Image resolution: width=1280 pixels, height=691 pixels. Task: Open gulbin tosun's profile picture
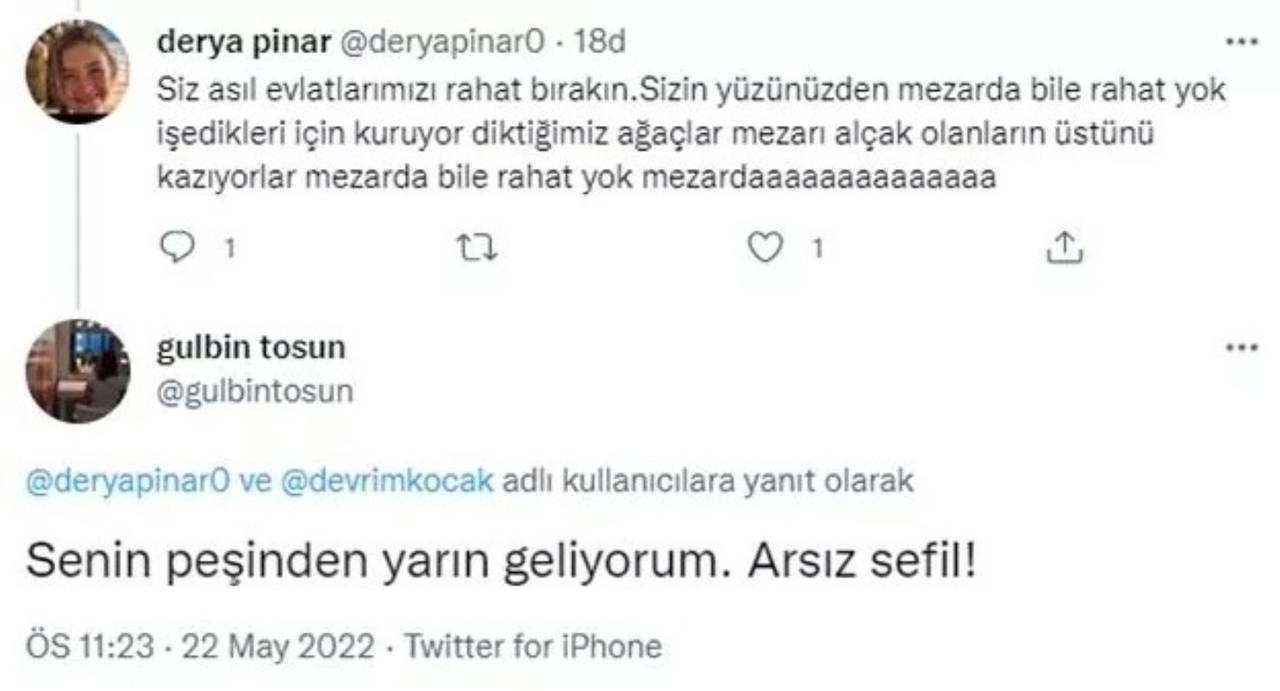tap(77, 371)
